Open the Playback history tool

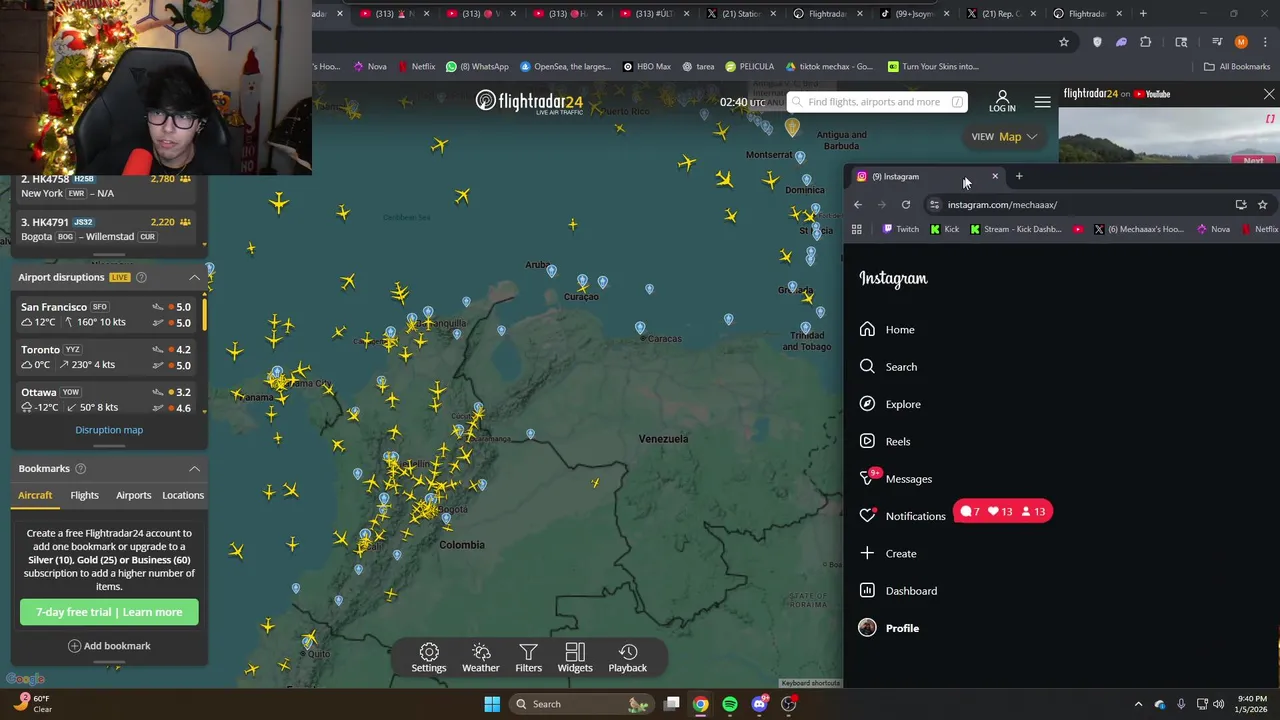628,658
